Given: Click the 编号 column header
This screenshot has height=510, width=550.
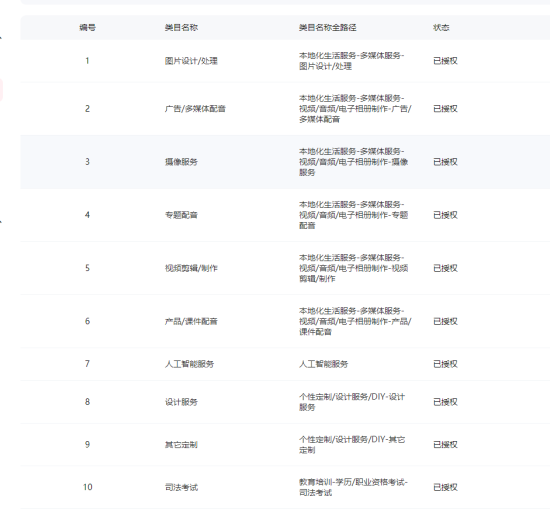Looking at the screenshot, I should (87, 27).
